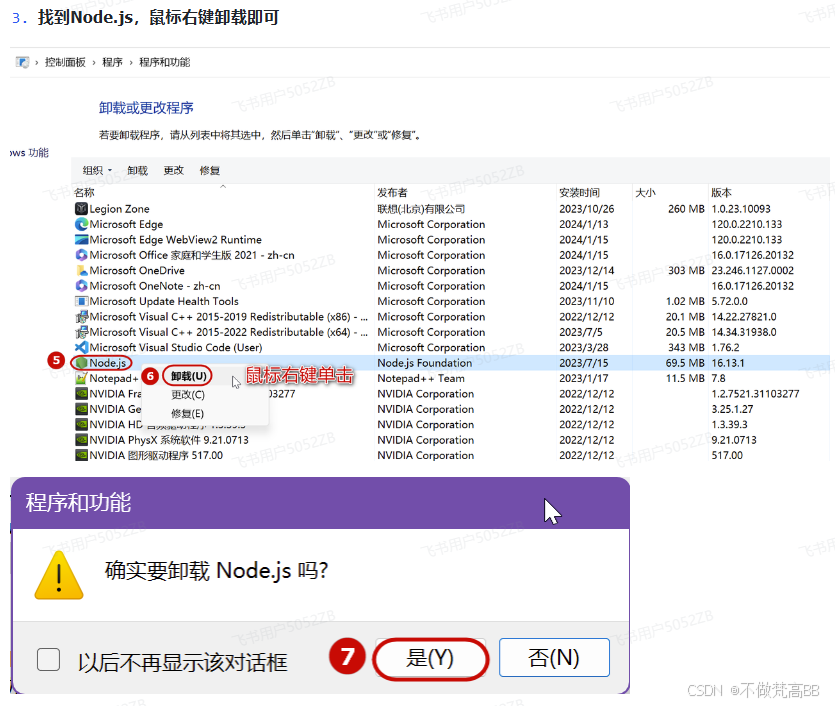Click the control panel icon in breadcrumb
Viewport: 835px width, 706px height.
pos(22,62)
